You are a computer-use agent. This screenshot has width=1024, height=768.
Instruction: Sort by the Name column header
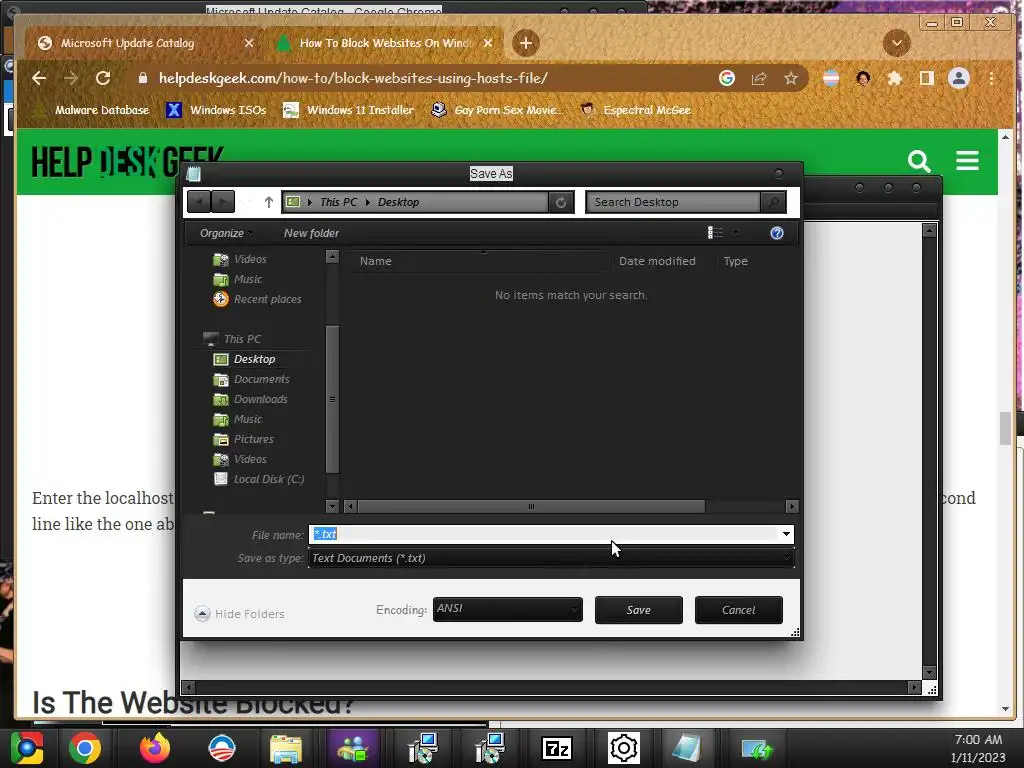[x=376, y=261]
